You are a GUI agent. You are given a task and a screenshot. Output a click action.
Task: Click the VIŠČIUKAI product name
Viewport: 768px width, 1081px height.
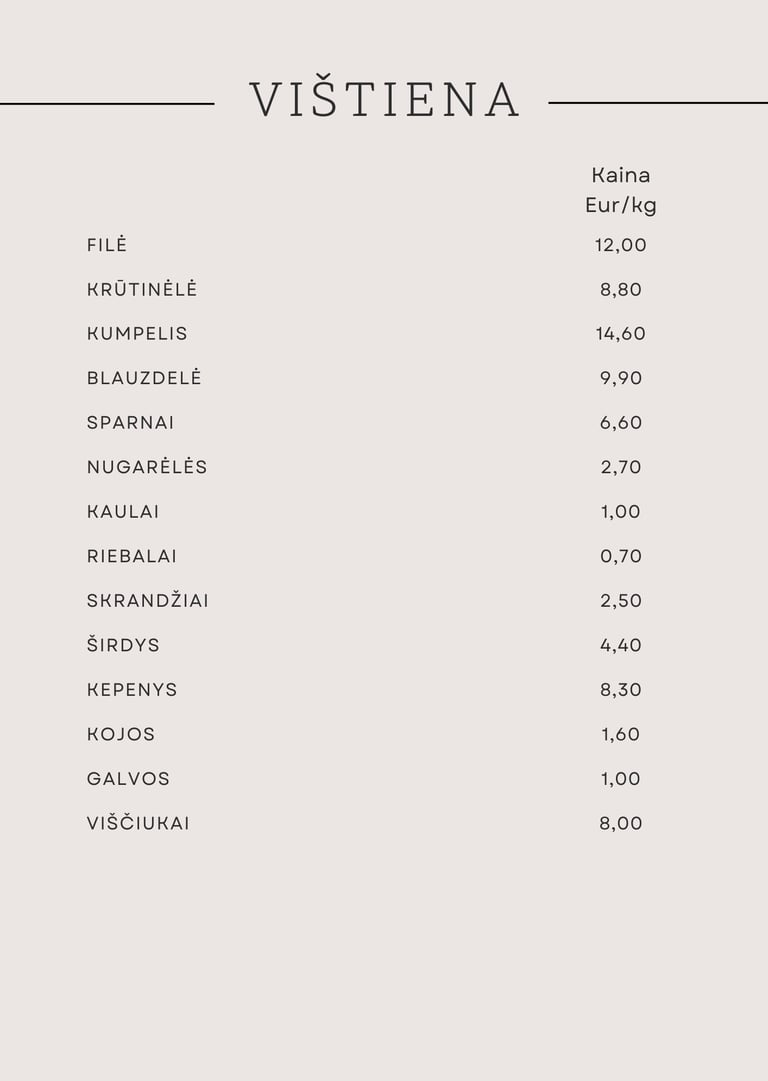click(x=138, y=822)
